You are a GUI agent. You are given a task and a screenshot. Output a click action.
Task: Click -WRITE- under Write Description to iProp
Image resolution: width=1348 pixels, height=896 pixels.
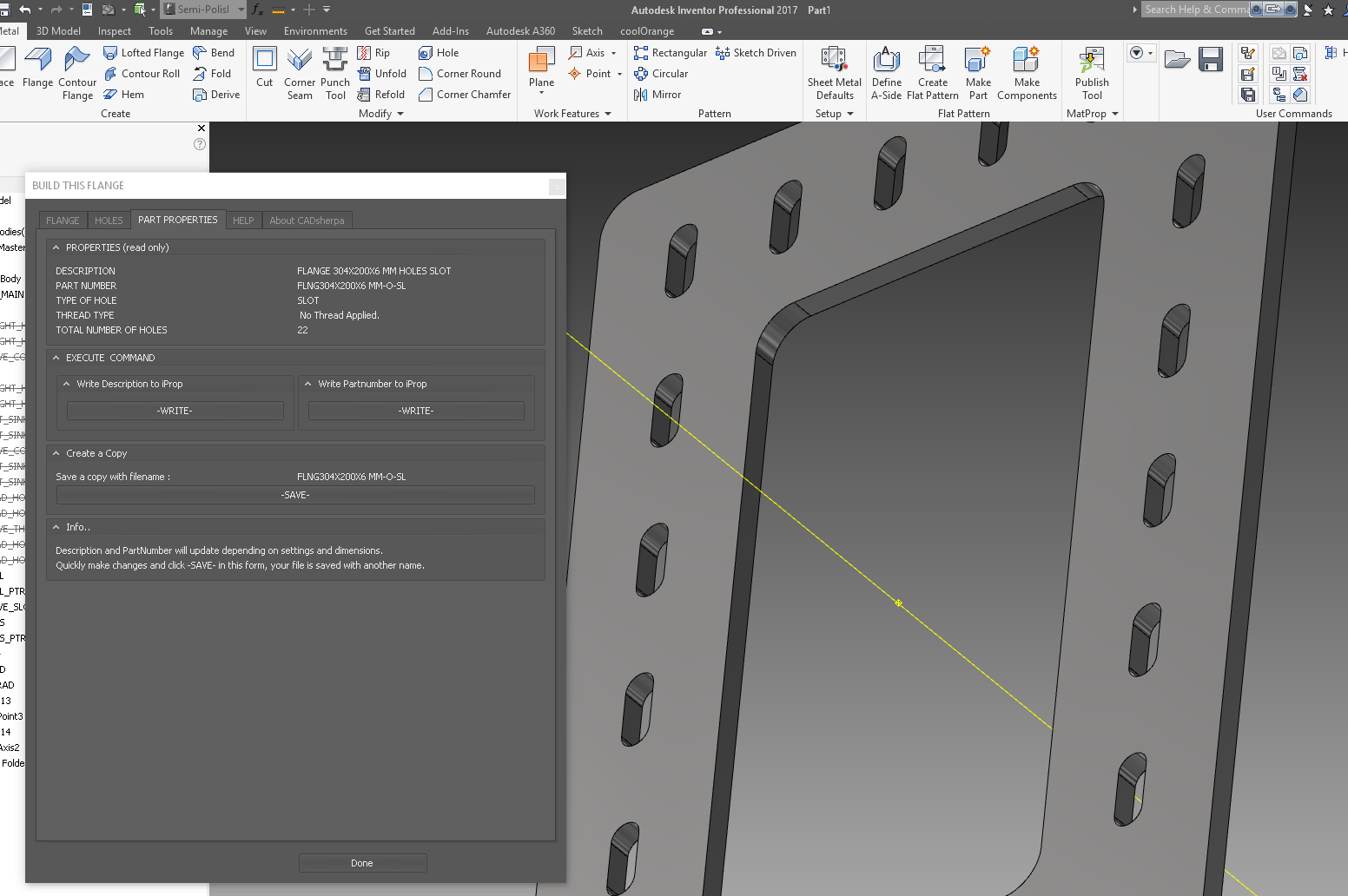[x=175, y=411]
